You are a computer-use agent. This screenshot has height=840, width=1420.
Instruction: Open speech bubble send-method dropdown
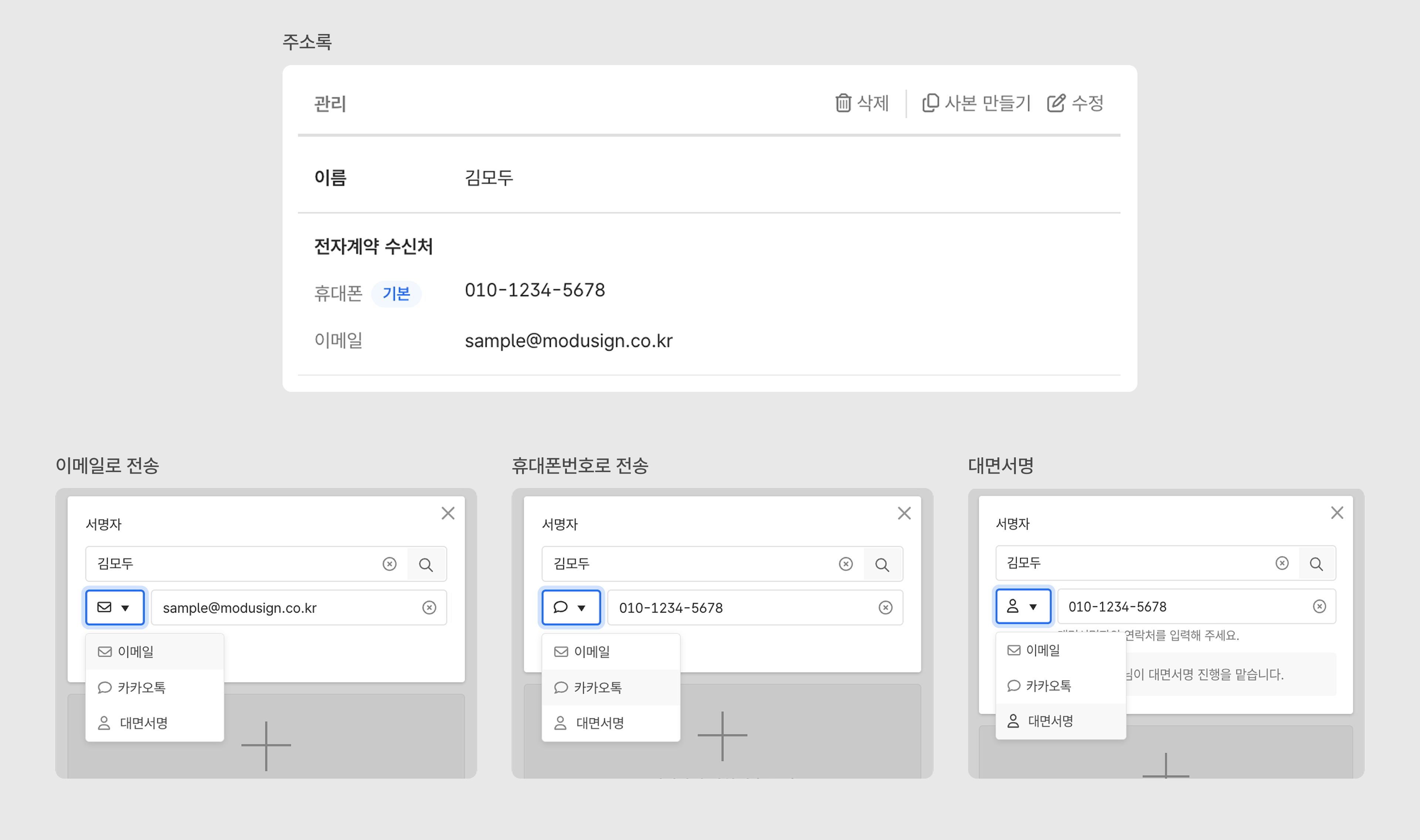tap(571, 607)
